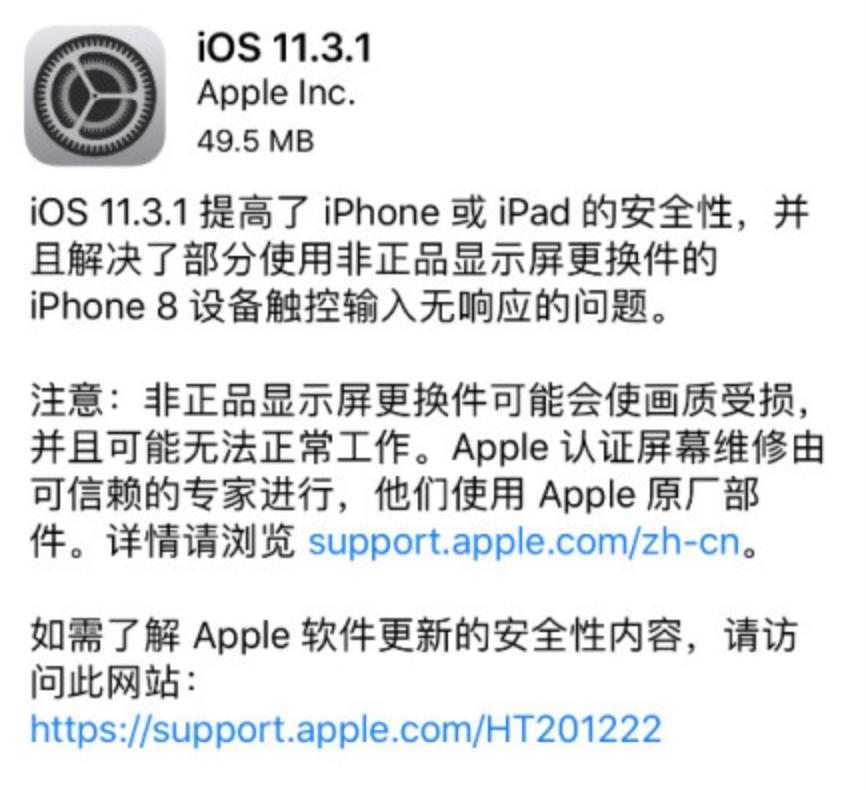Click the line 且解决了部分使用非正品显示屏更换件的
The image size is (866, 790).
pos(374,260)
